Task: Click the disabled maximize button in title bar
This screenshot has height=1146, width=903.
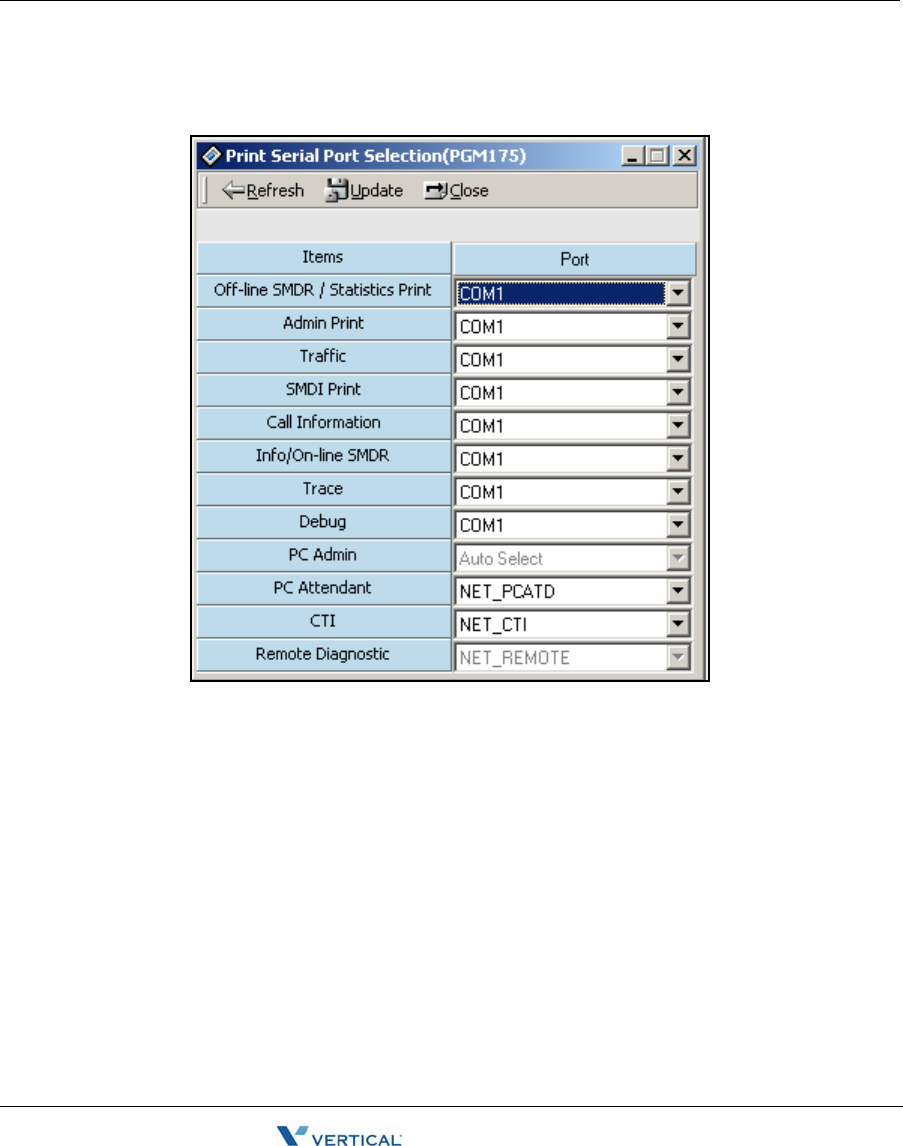Action: 657,156
